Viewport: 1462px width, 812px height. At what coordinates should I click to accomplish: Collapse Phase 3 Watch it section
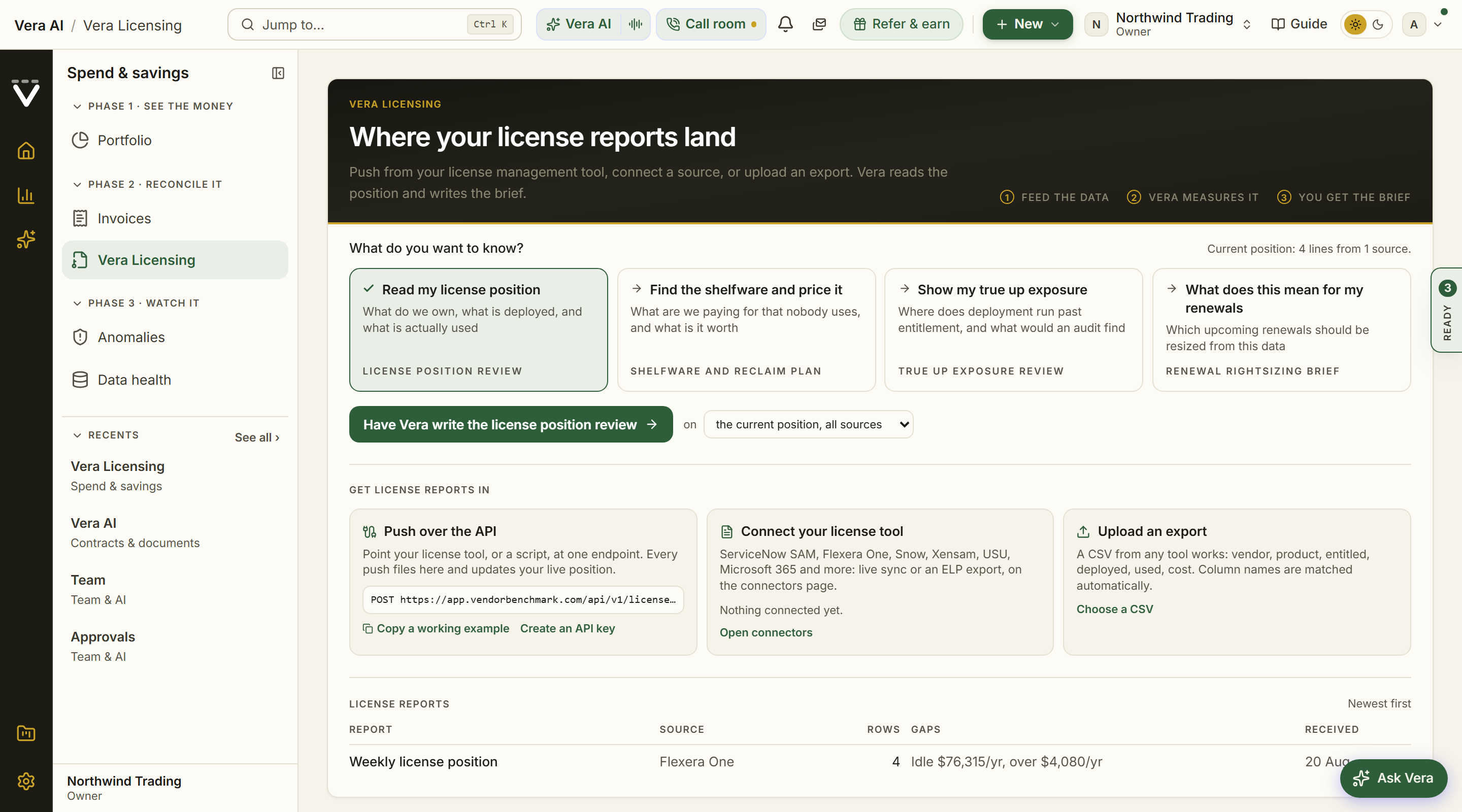pos(136,303)
